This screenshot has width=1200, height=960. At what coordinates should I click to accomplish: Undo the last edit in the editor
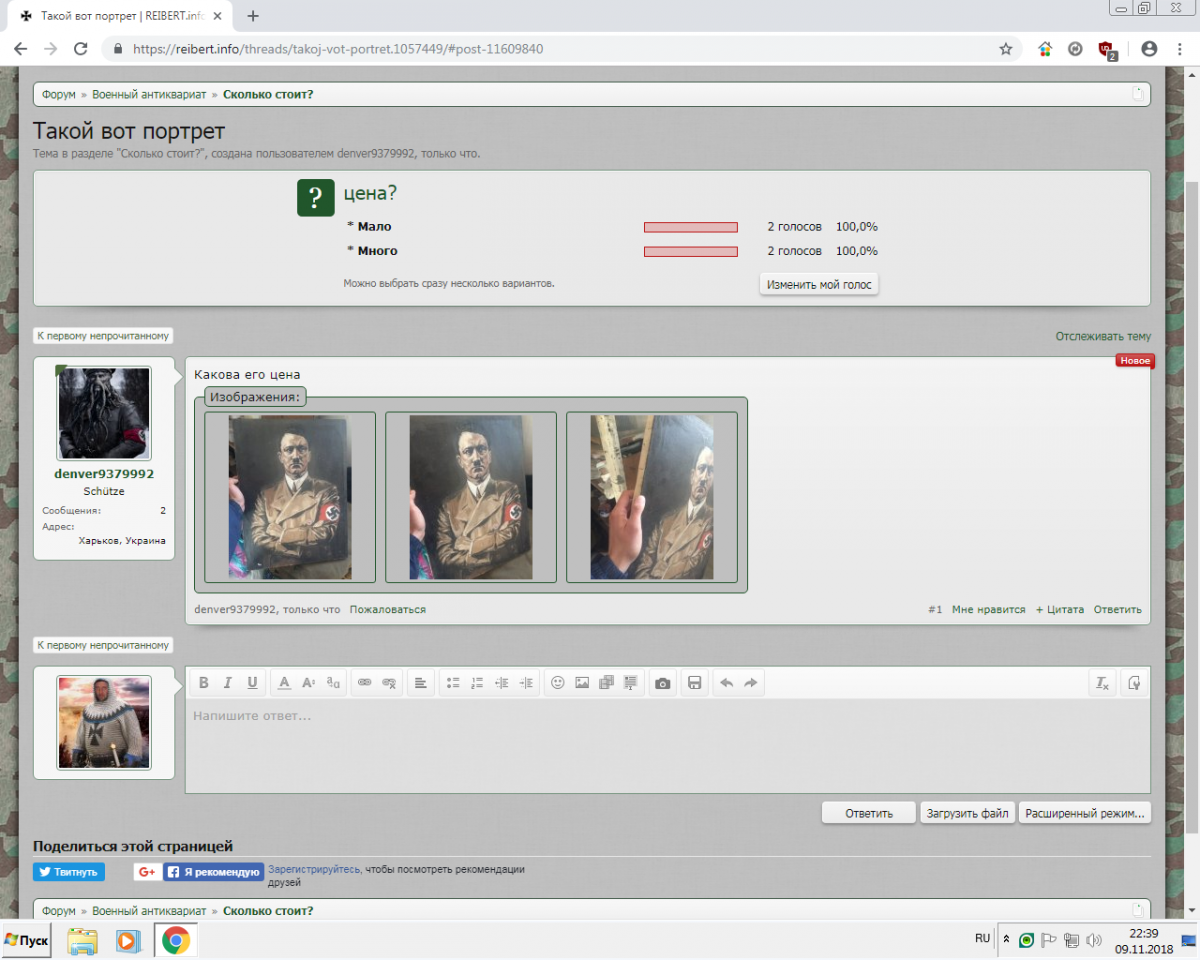[x=727, y=683]
